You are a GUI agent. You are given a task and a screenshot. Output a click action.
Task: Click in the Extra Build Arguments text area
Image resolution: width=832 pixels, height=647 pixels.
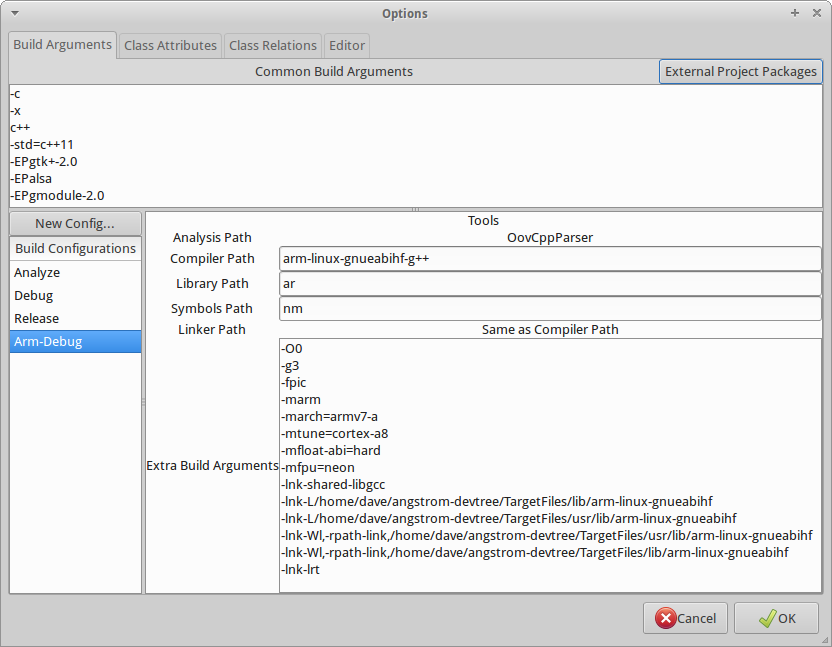click(550, 465)
